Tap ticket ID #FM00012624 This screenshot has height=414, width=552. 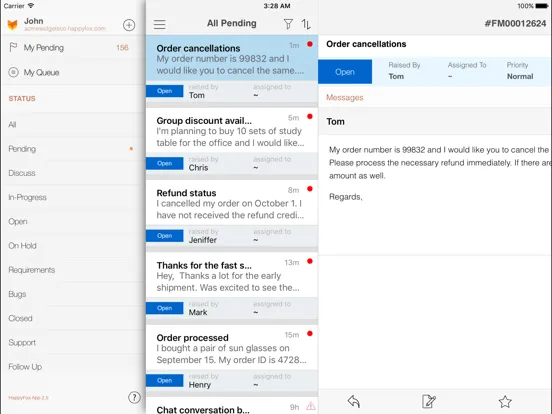(x=515, y=24)
